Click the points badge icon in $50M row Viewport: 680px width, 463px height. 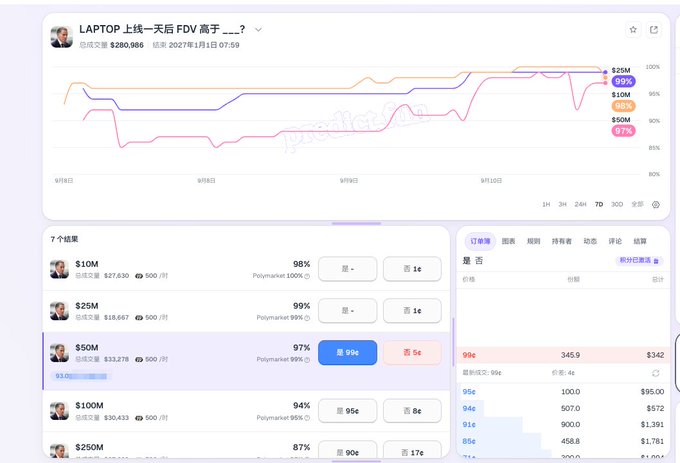tap(139, 359)
